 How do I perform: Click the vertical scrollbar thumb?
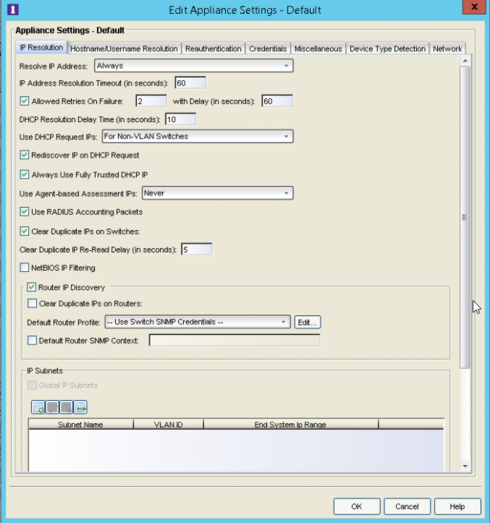(465, 217)
